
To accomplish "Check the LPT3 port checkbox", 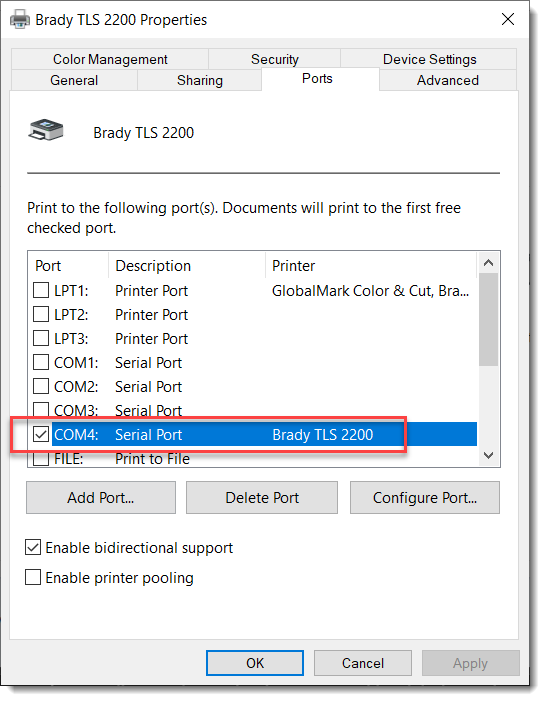I will [x=41, y=338].
